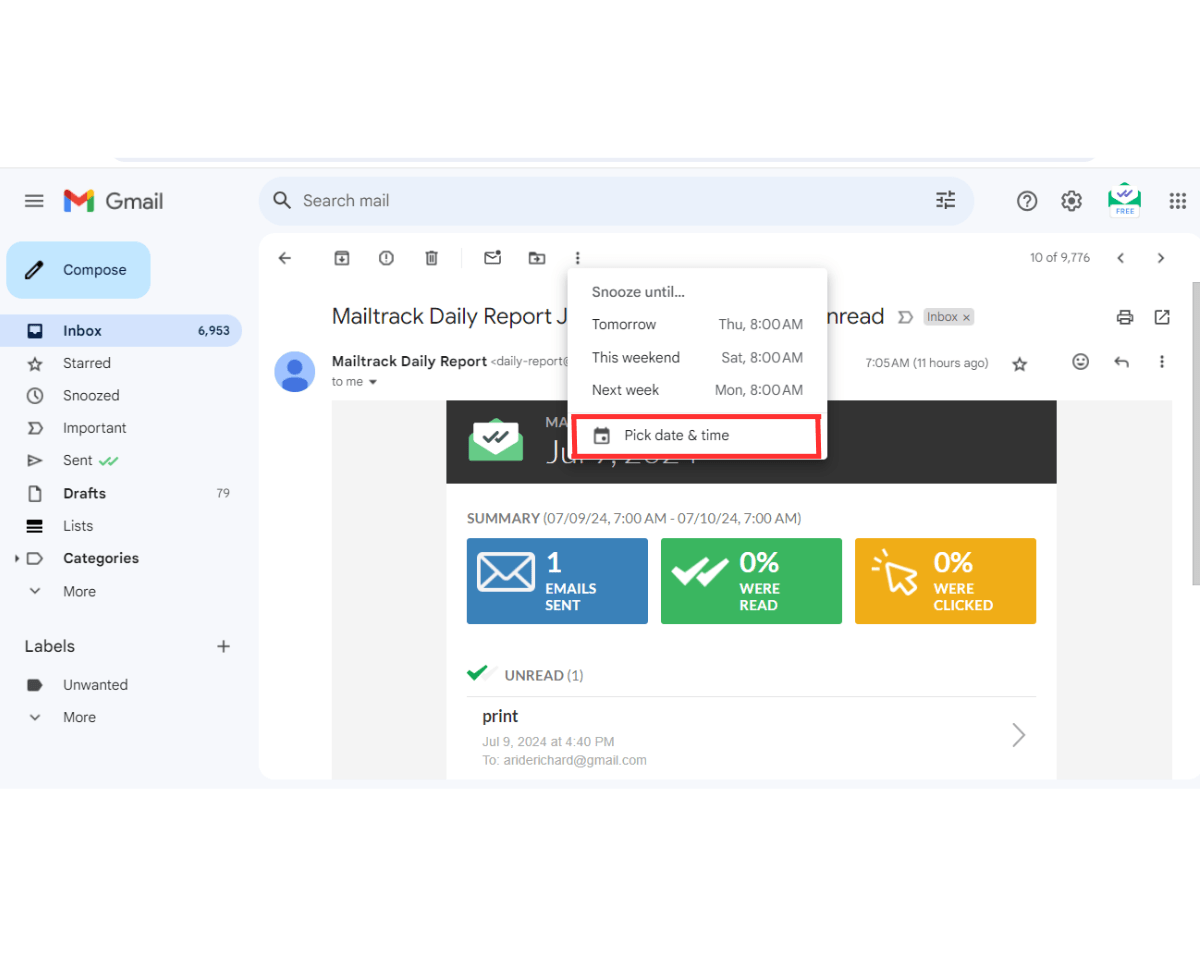Image resolution: width=1200 pixels, height=960 pixels.
Task: Click the Gmail logo
Action: (x=113, y=201)
